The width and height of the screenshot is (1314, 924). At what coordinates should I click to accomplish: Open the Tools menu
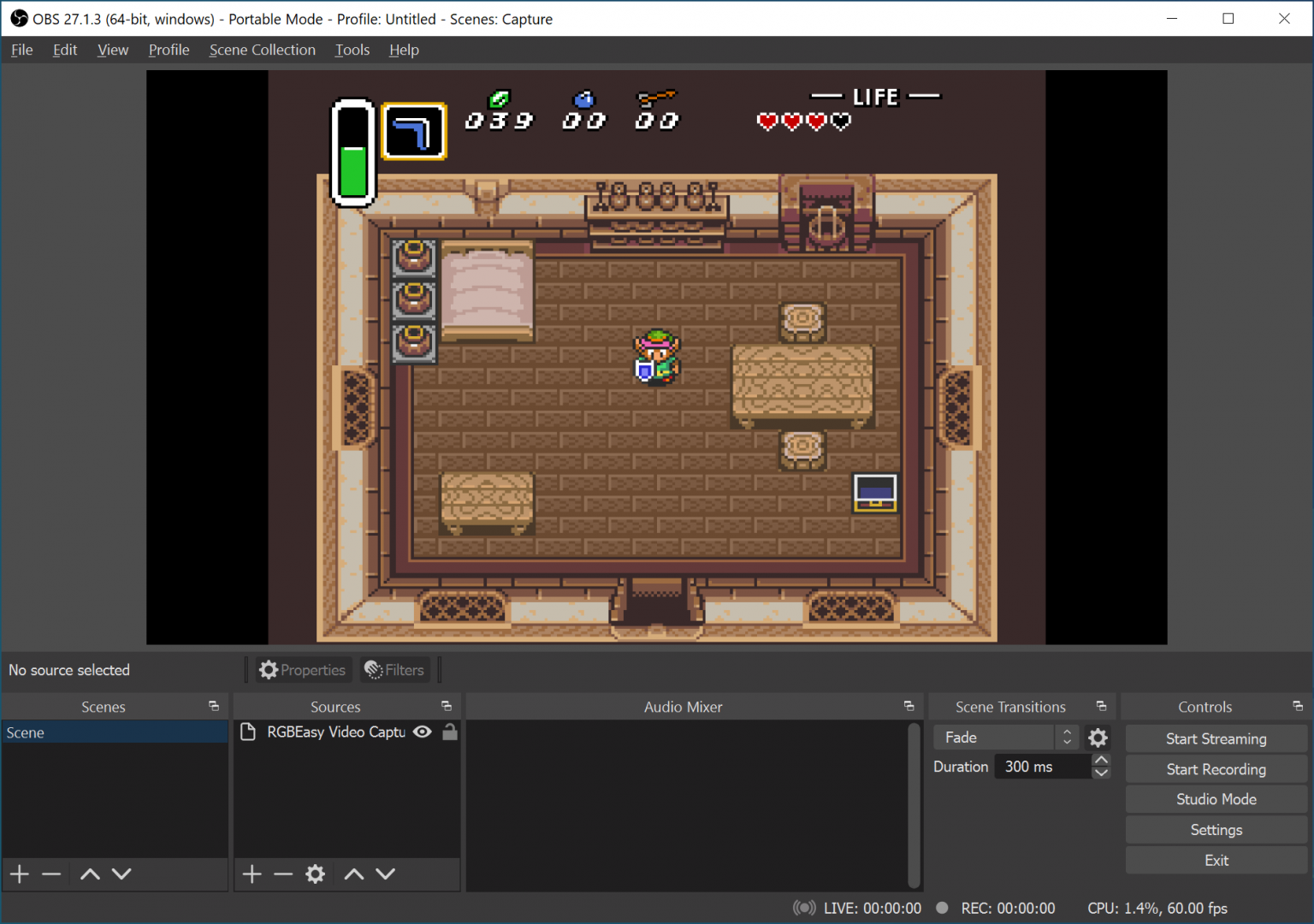pyautogui.click(x=352, y=50)
